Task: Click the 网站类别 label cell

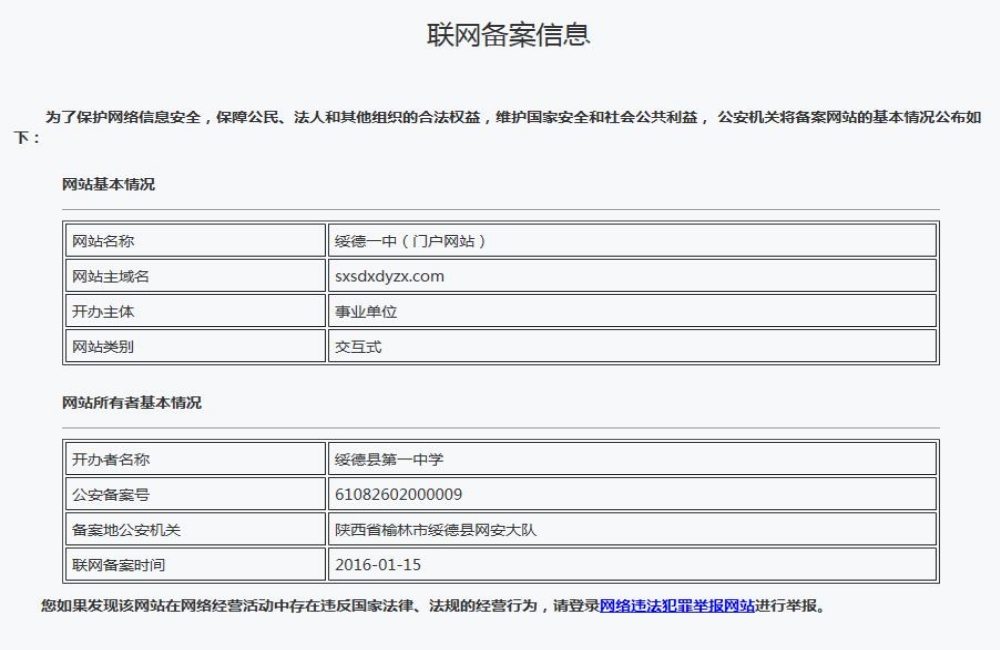Action: click(x=195, y=346)
